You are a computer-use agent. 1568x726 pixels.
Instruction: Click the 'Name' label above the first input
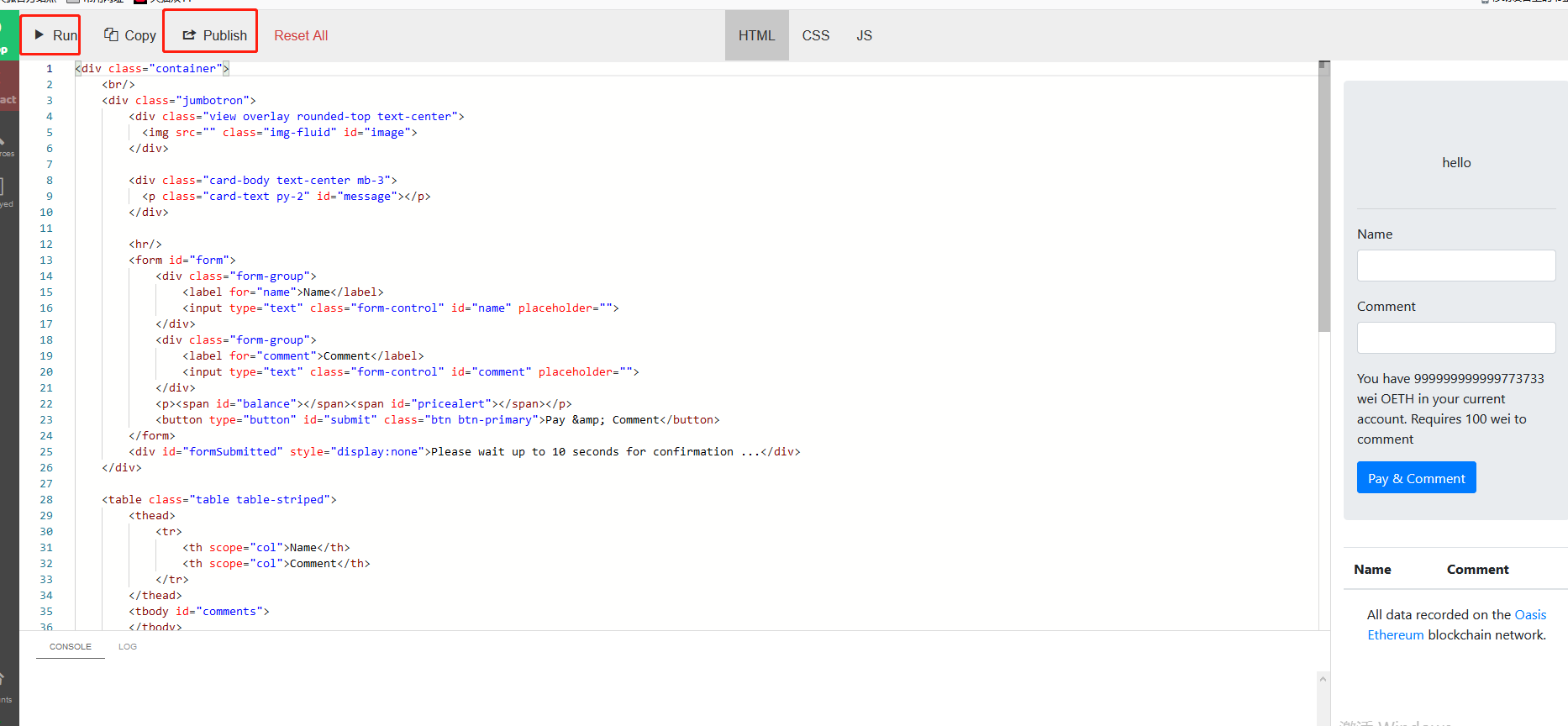pyautogui.click(x=1375, y=234)
